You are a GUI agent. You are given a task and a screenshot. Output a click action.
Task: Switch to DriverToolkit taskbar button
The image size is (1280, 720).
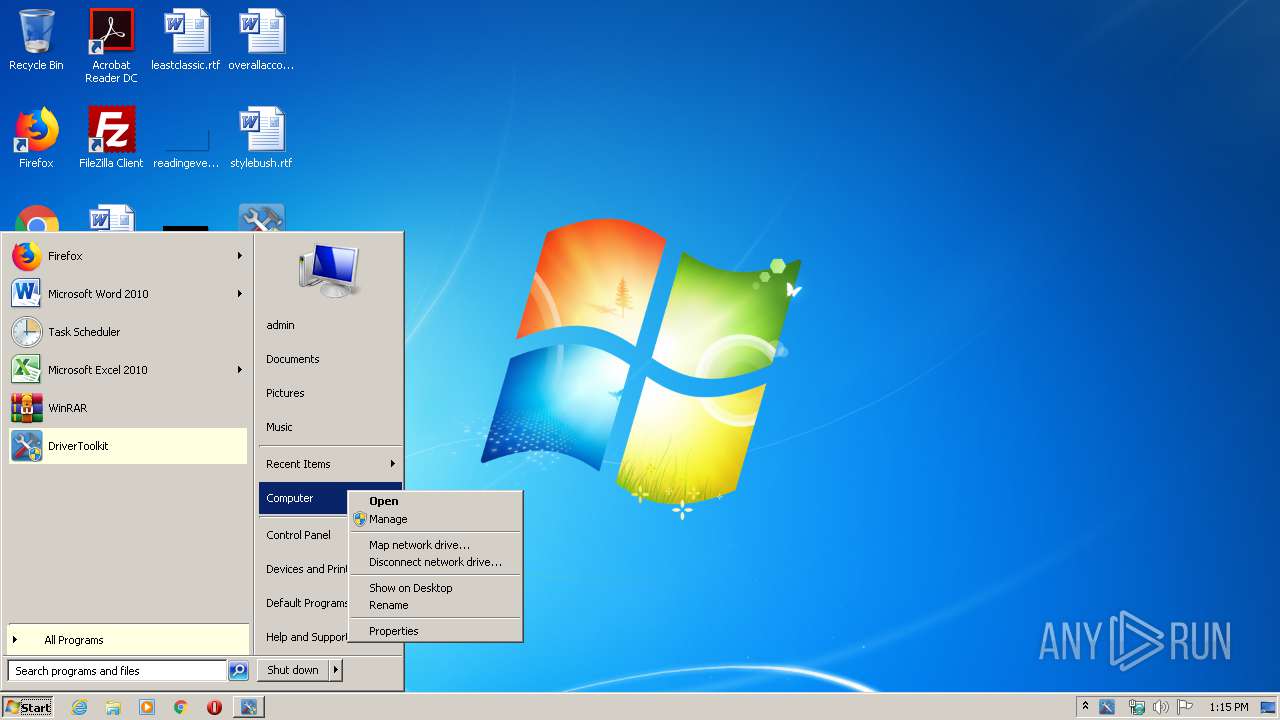[x=248, y=707]
